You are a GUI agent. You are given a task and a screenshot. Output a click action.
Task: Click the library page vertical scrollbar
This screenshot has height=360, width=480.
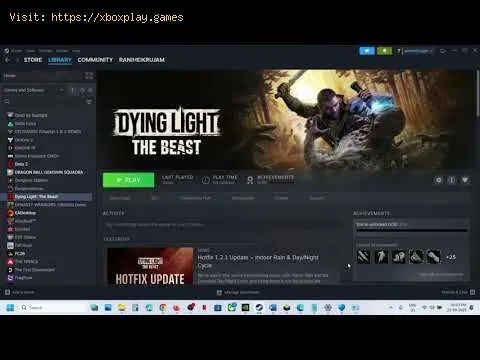477,93
